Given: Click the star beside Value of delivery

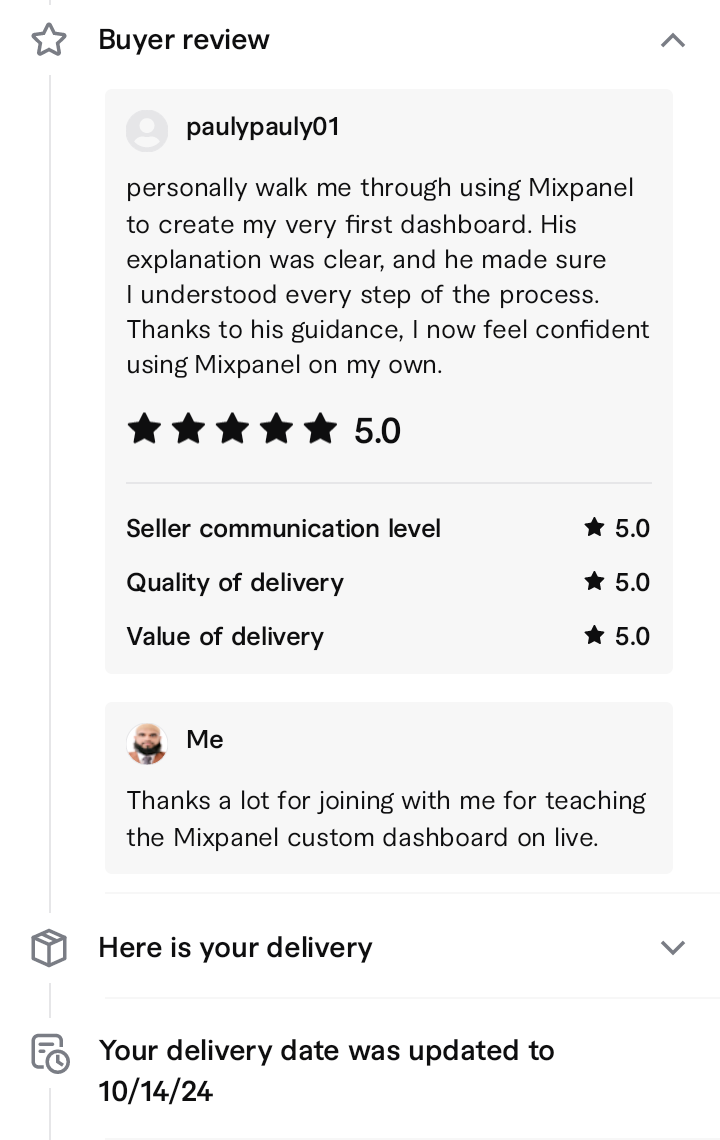Looking at the screenshot, I should 595,635.
